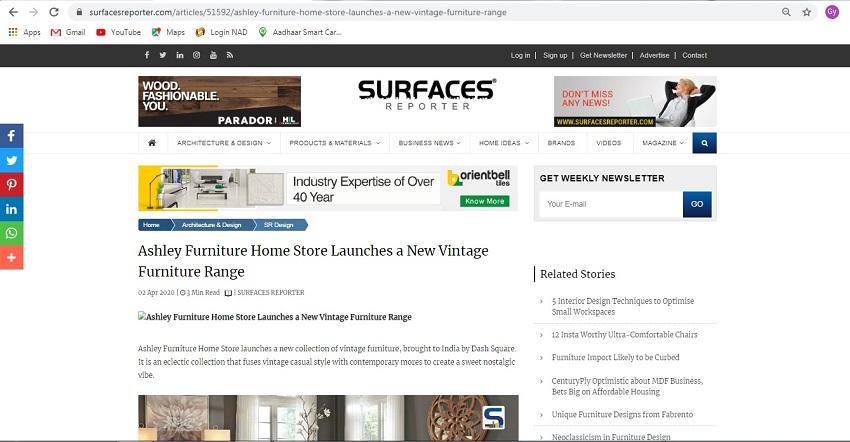850x442 pixels.
Task: Click the broken article image placeholder
Action: (275, 317)
